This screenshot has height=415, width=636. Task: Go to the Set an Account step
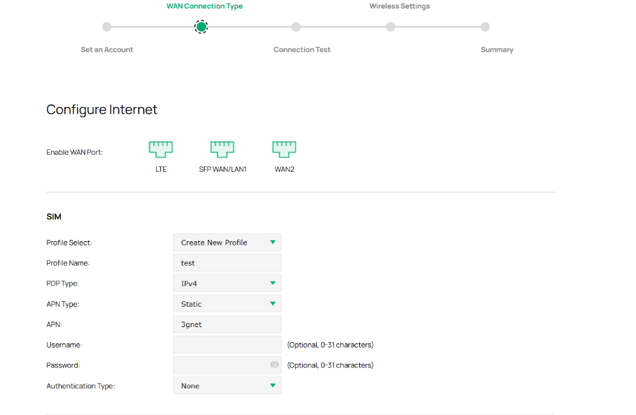click(107, 27)
